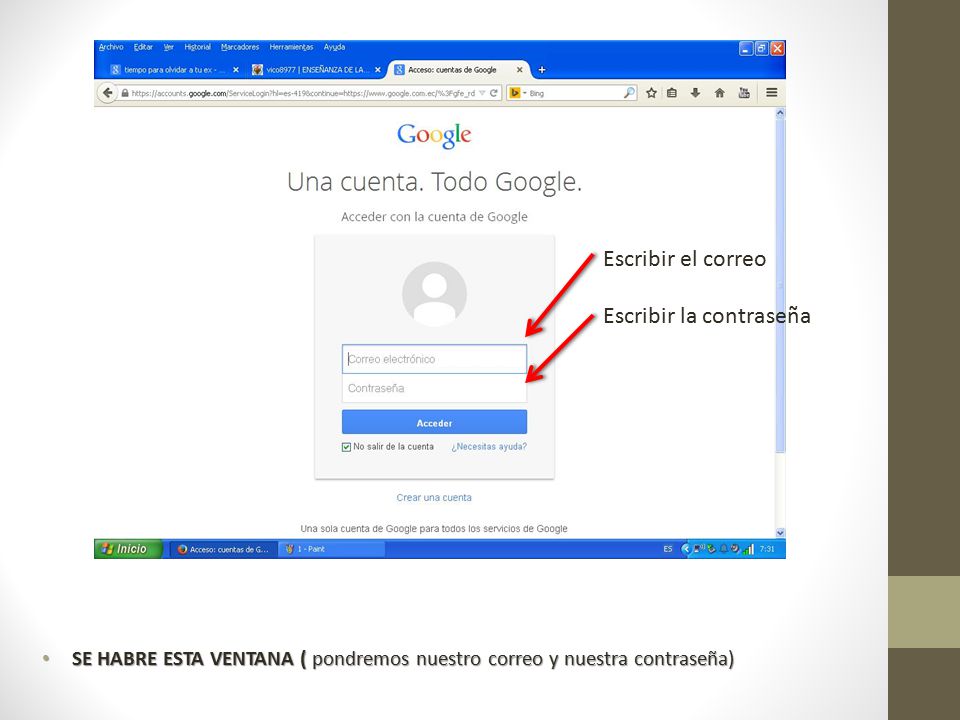This screenshot has width=960, height=720.
Task: Open the Marcadores menu
Action: [x=239, y=47]
